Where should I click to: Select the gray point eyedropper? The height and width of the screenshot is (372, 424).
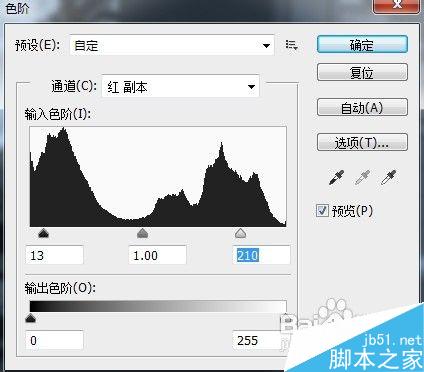pos(362,177)
